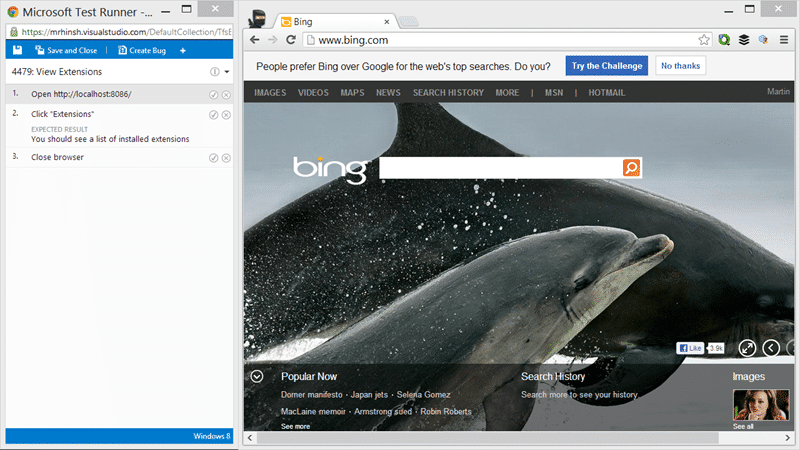The width and height of the screenshot is (800, 450).
Task: Open SEARCH HISTORY in Bing navigation
Action: click(x=448, y=92)
